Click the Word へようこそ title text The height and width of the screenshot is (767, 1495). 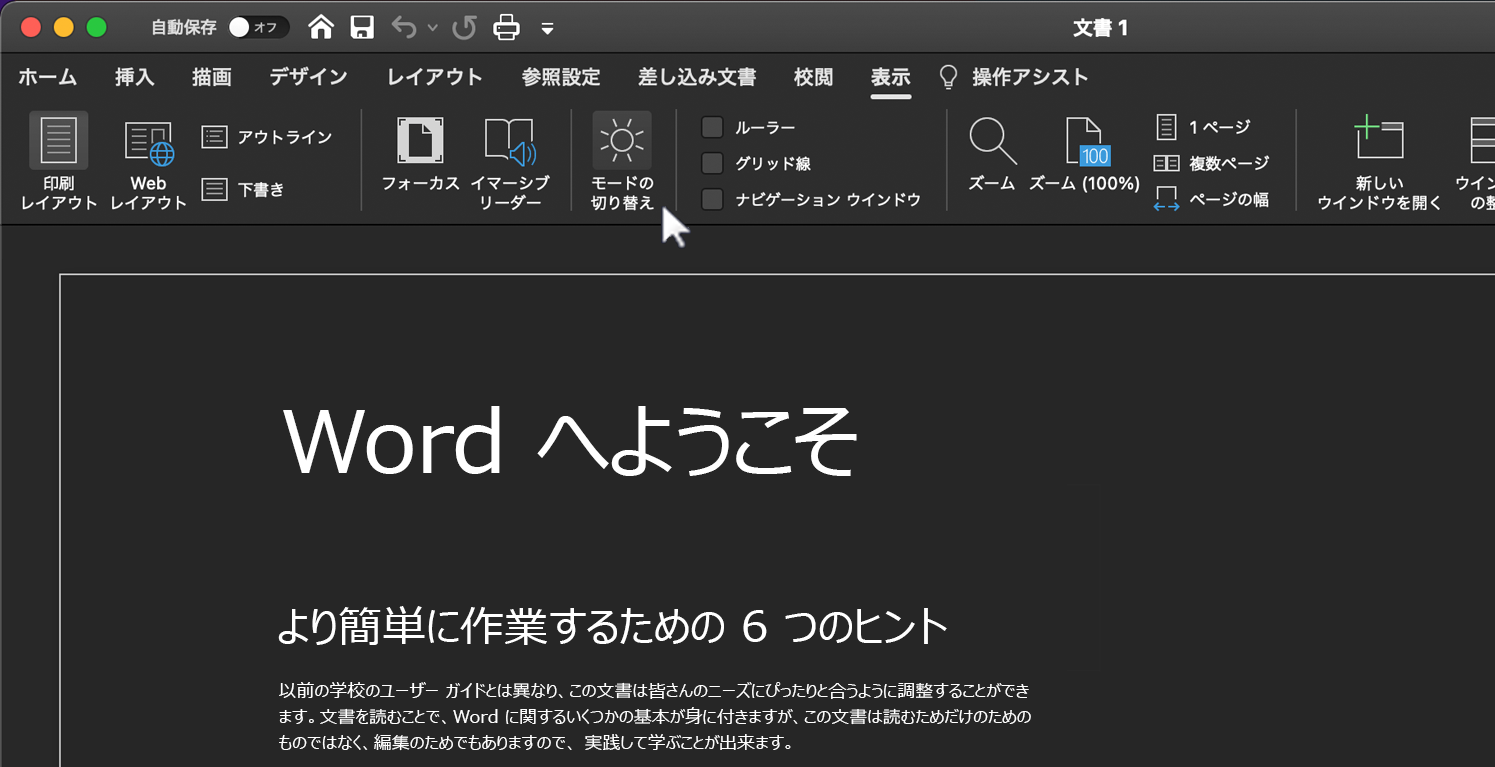coord(571,442)
